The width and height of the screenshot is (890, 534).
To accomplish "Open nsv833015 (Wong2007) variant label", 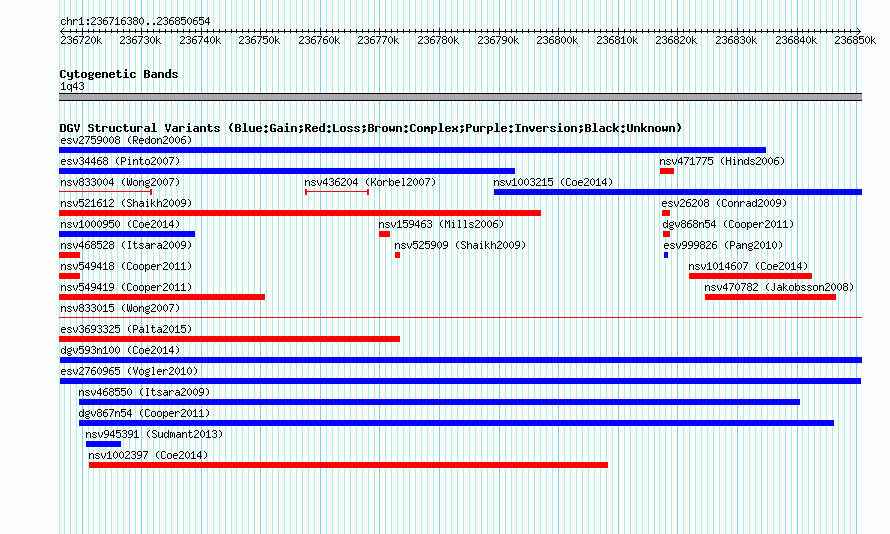I will [x=120, y=308].
